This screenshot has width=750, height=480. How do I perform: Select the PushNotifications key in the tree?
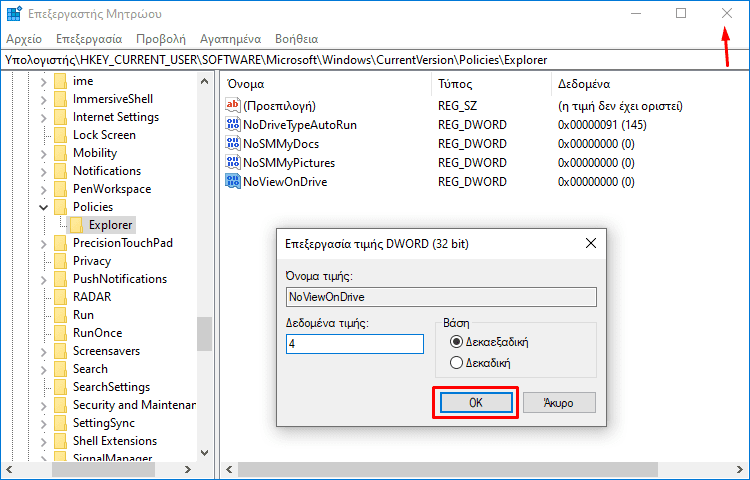tap(120, 279)
